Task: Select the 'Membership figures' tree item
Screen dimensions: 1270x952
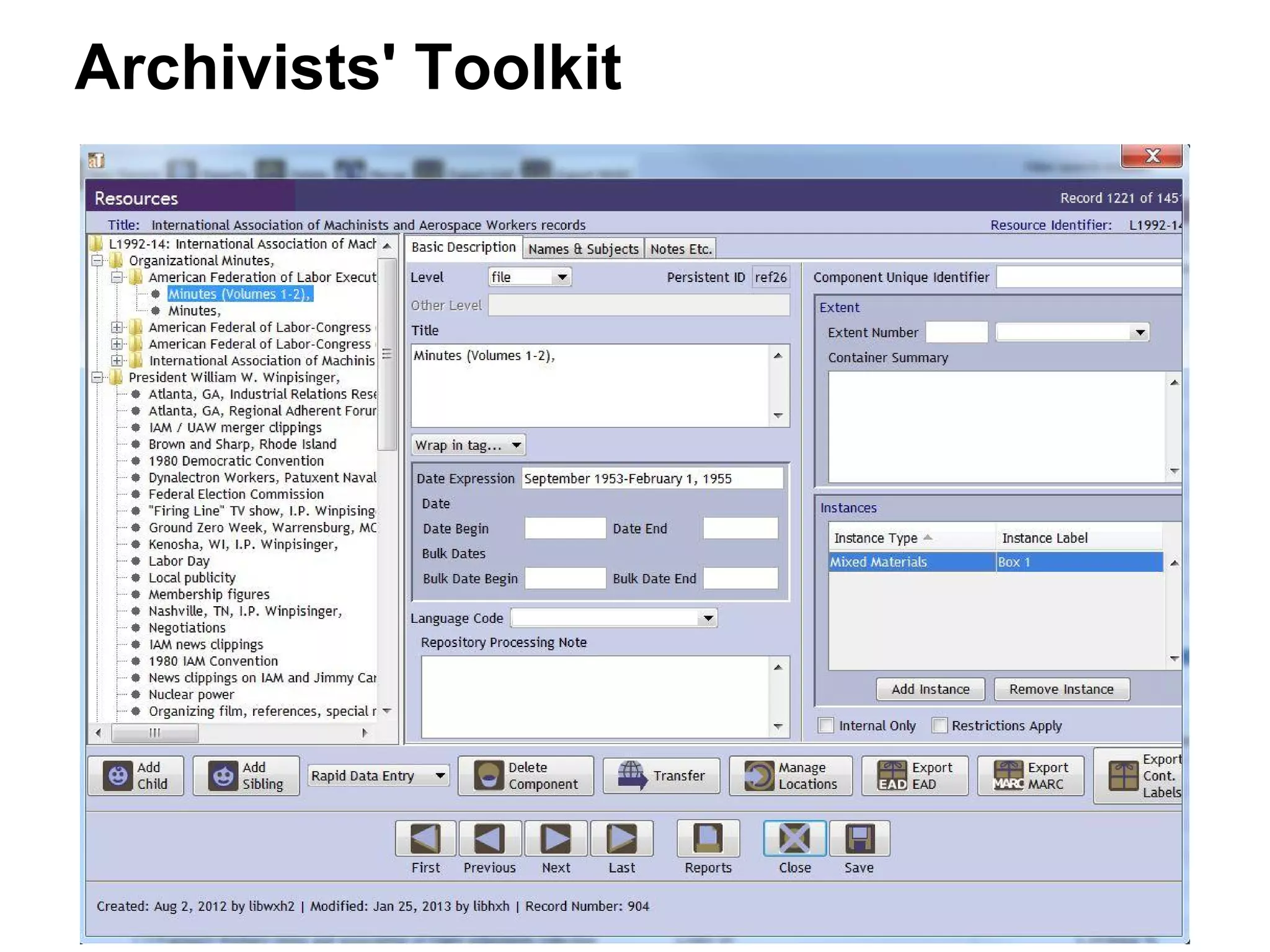Action: coord(209,594)
